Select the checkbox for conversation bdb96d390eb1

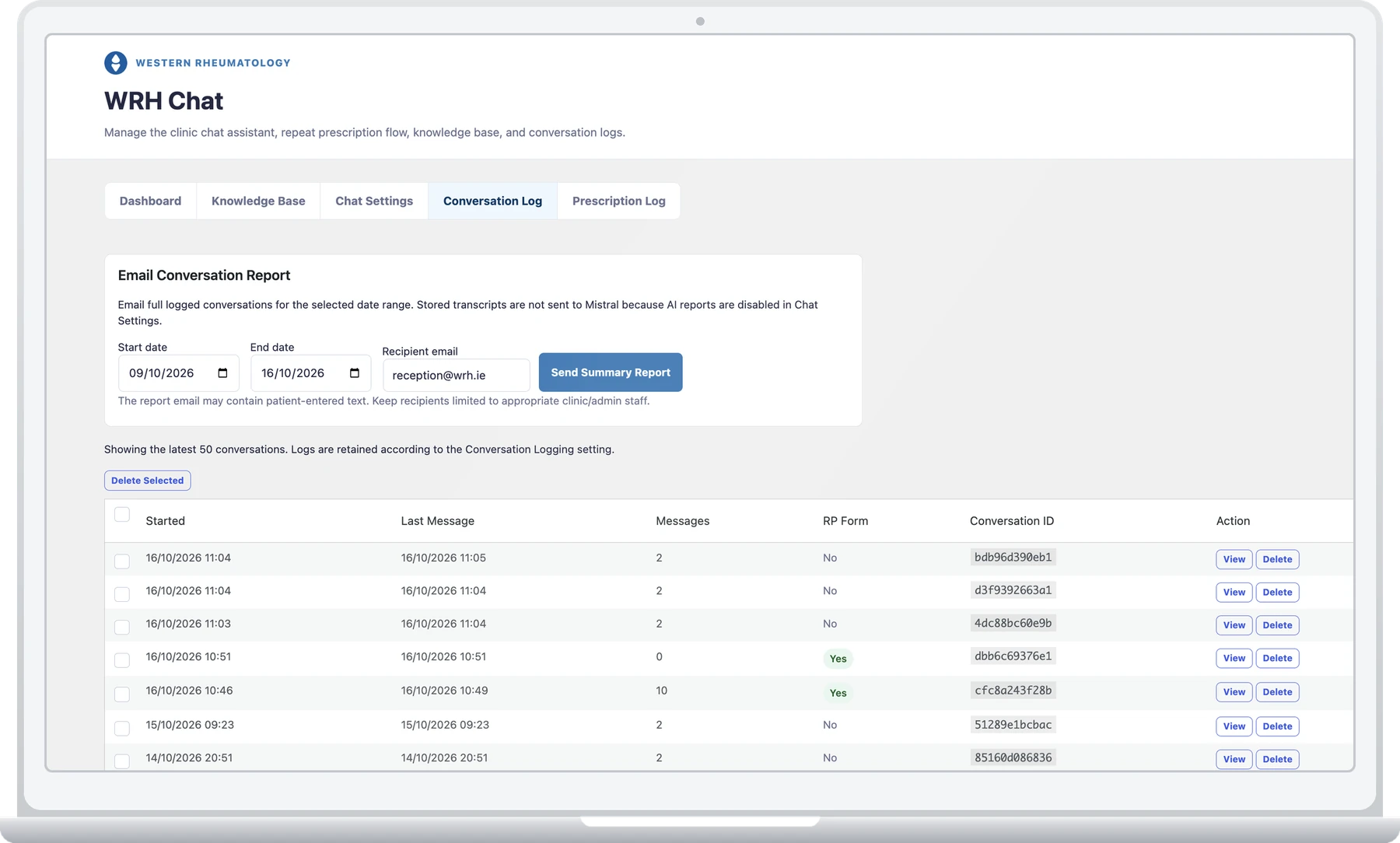coord(122,561)
